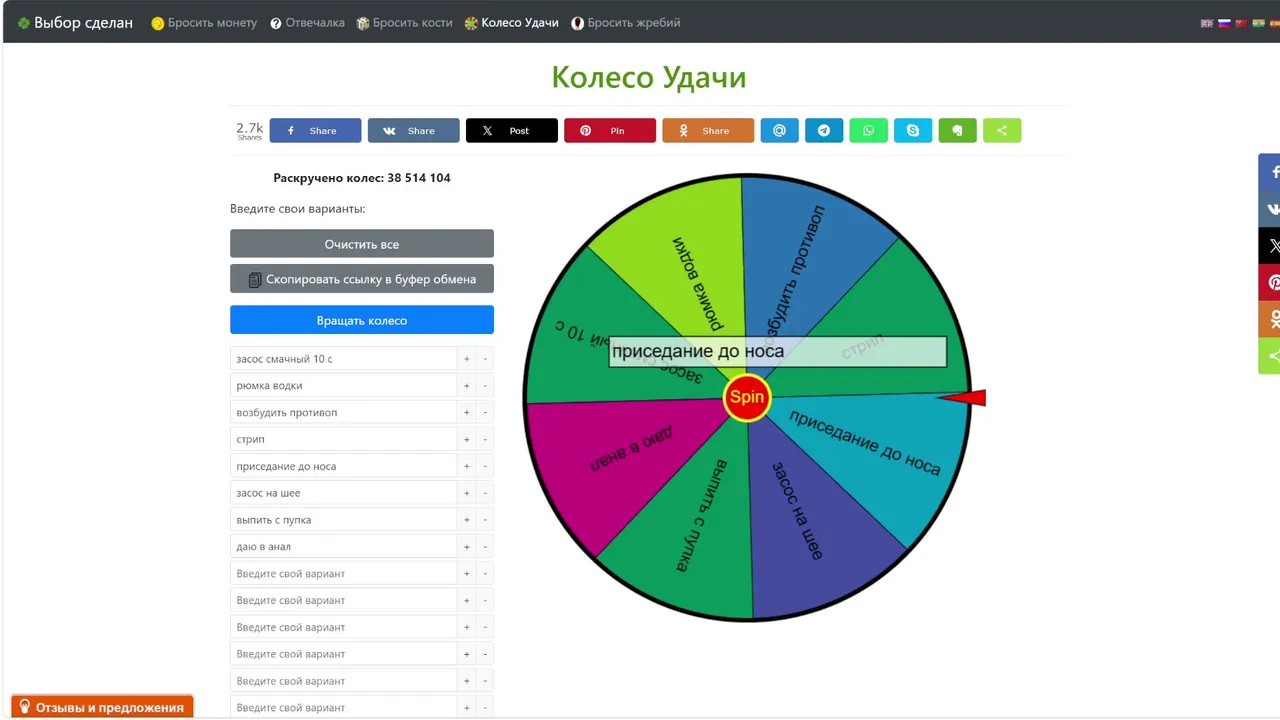The height and width of the screenshot is (720, 1280).
Task: Go to Отвечалка in the navbar
Action: pyautogui.click(x=307, y=23)
